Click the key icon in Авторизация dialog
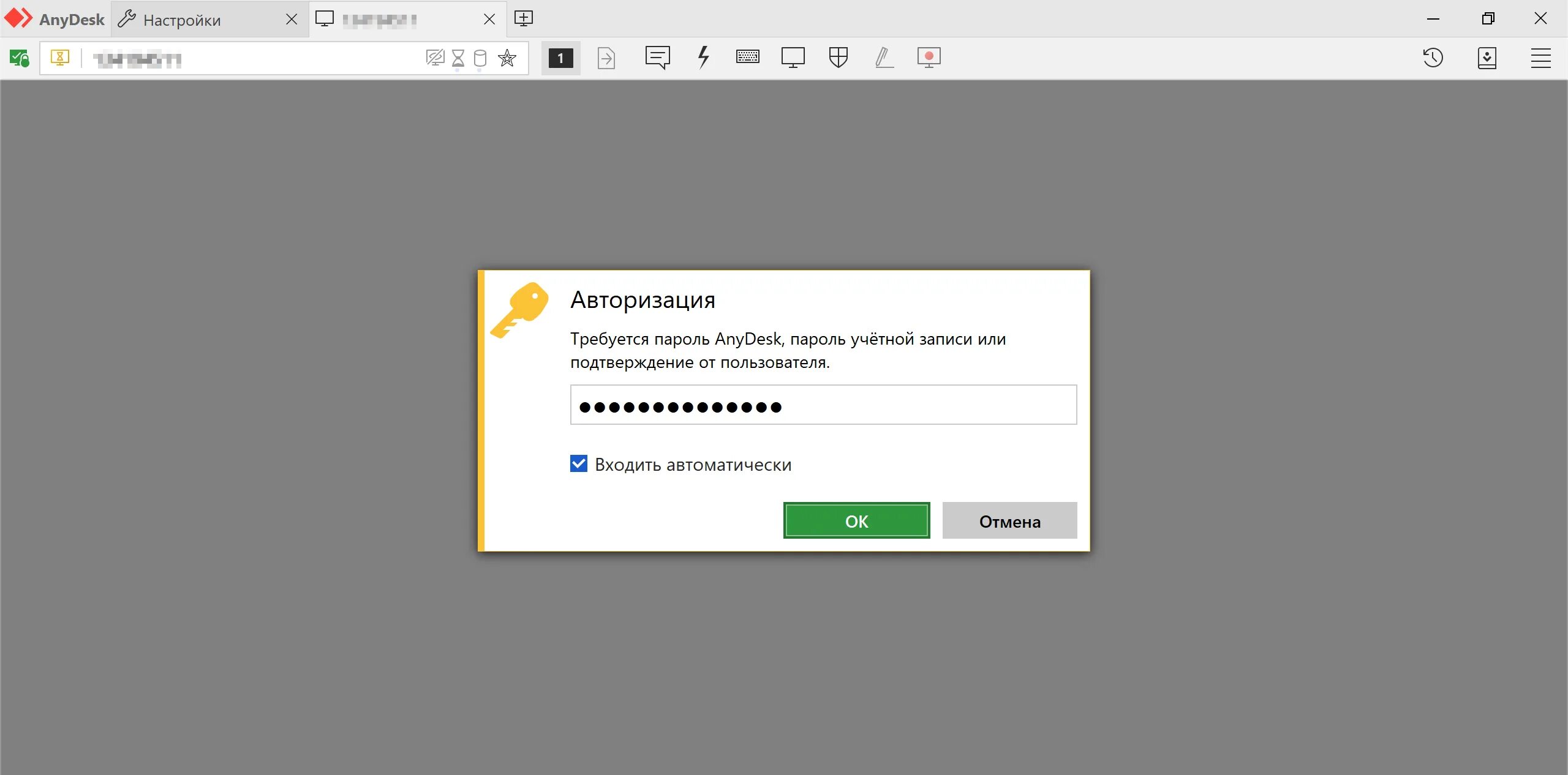The image size is (1568, 775). 519,310
